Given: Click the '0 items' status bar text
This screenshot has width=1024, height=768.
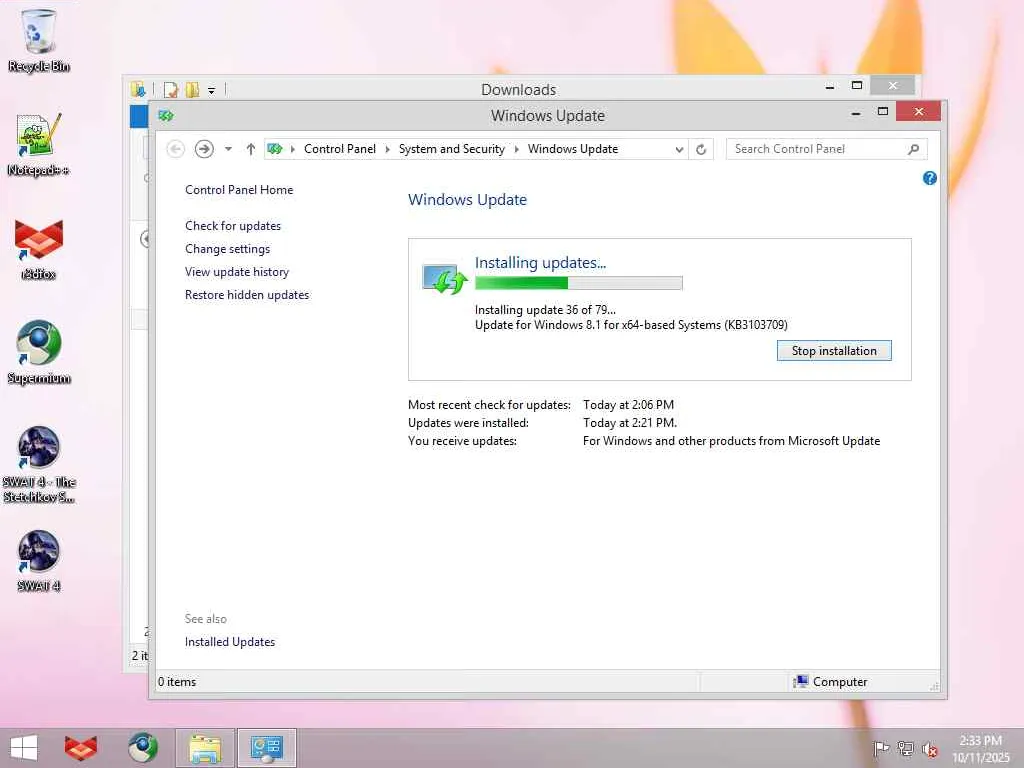Looking at the screenshot, I should (177, 682).
